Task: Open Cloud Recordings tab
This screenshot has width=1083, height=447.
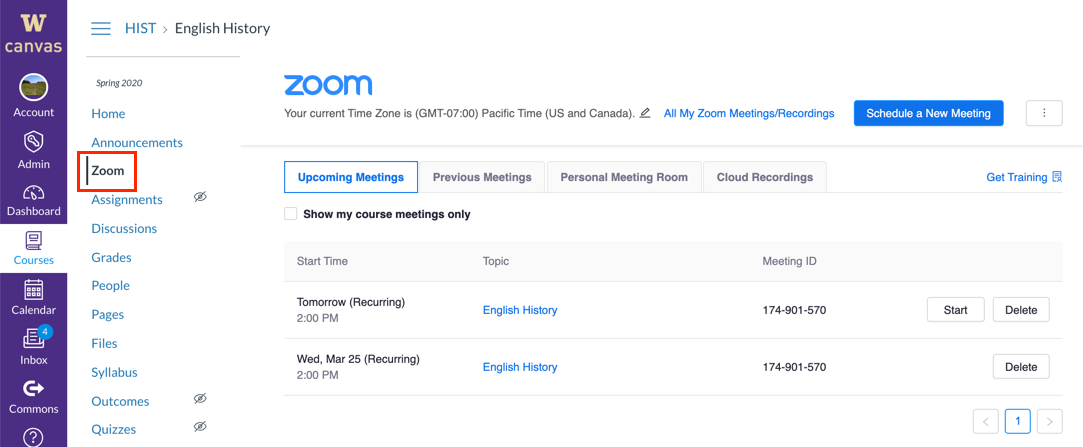Action: click(x=765, y=177)
